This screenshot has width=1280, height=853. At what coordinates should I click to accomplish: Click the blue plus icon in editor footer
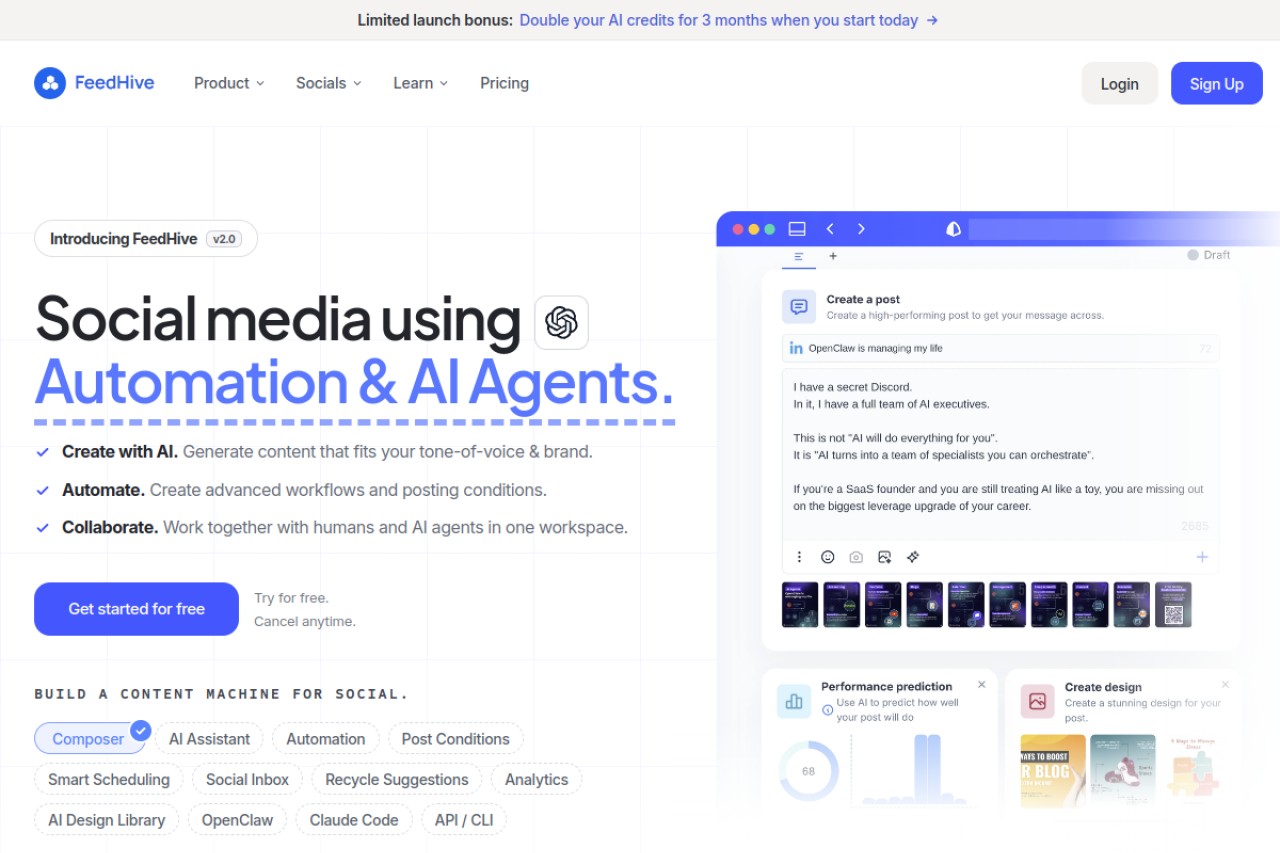coord(1202,557)
